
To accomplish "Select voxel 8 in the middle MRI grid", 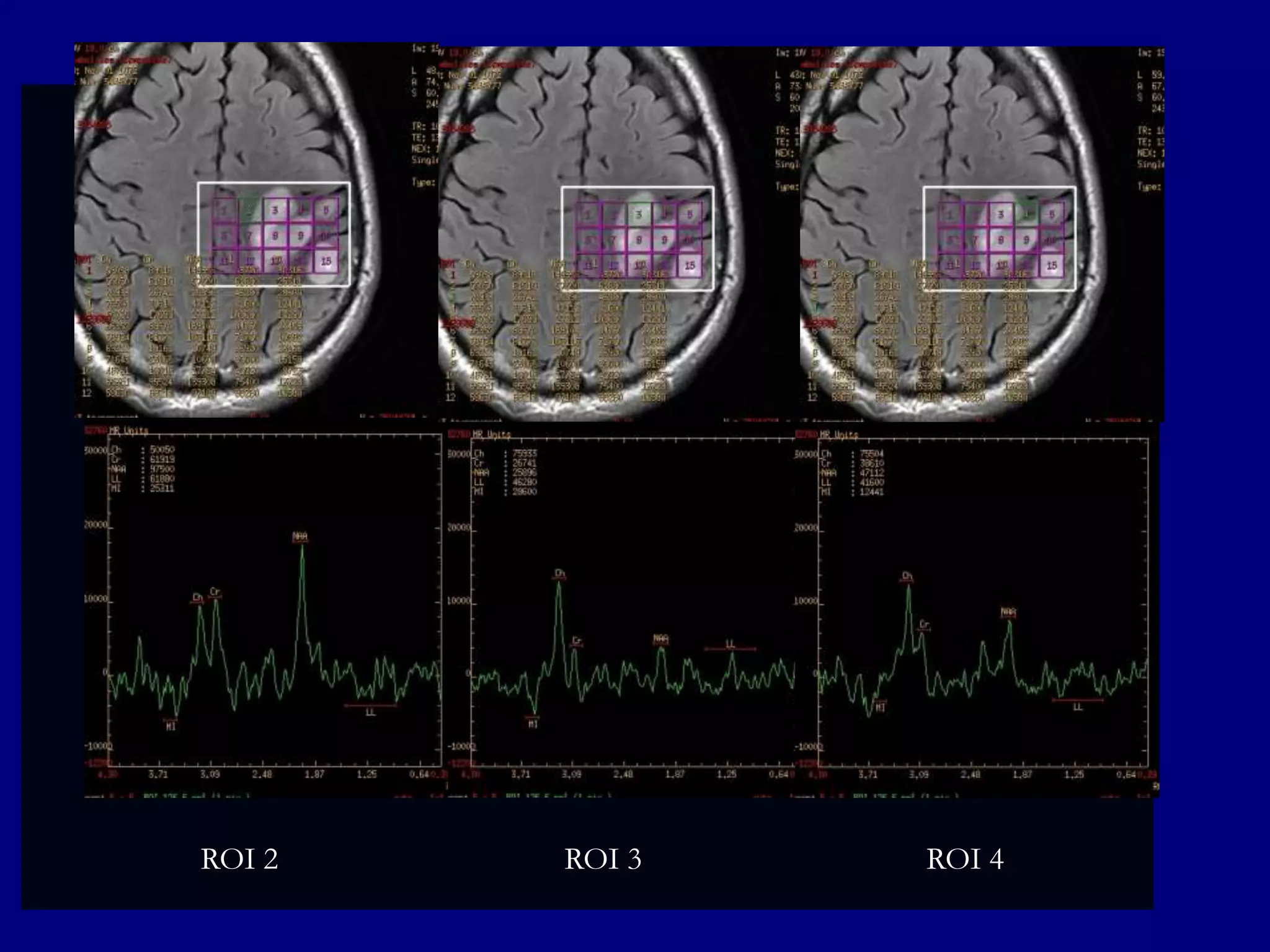I will [638, 240].
